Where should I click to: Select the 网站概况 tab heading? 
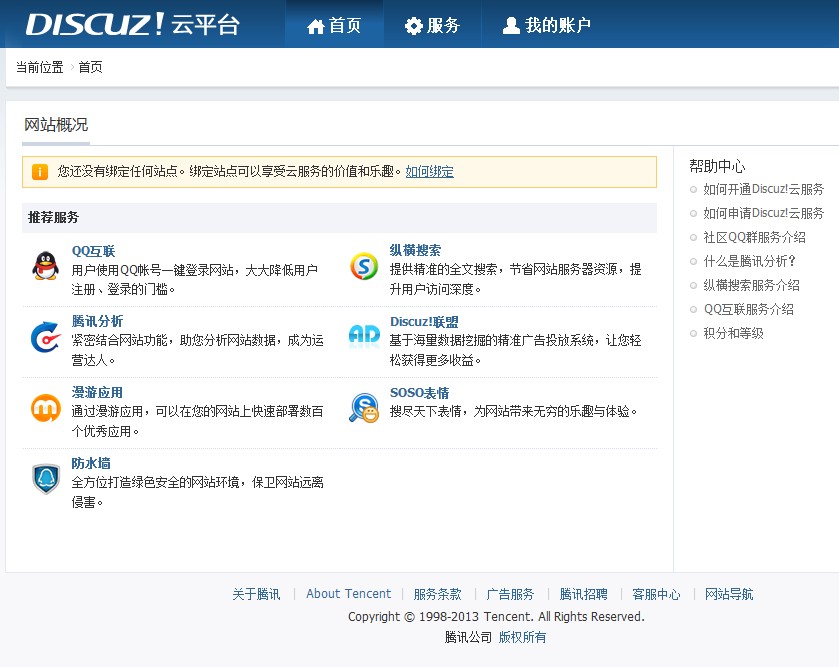[56, 125]
